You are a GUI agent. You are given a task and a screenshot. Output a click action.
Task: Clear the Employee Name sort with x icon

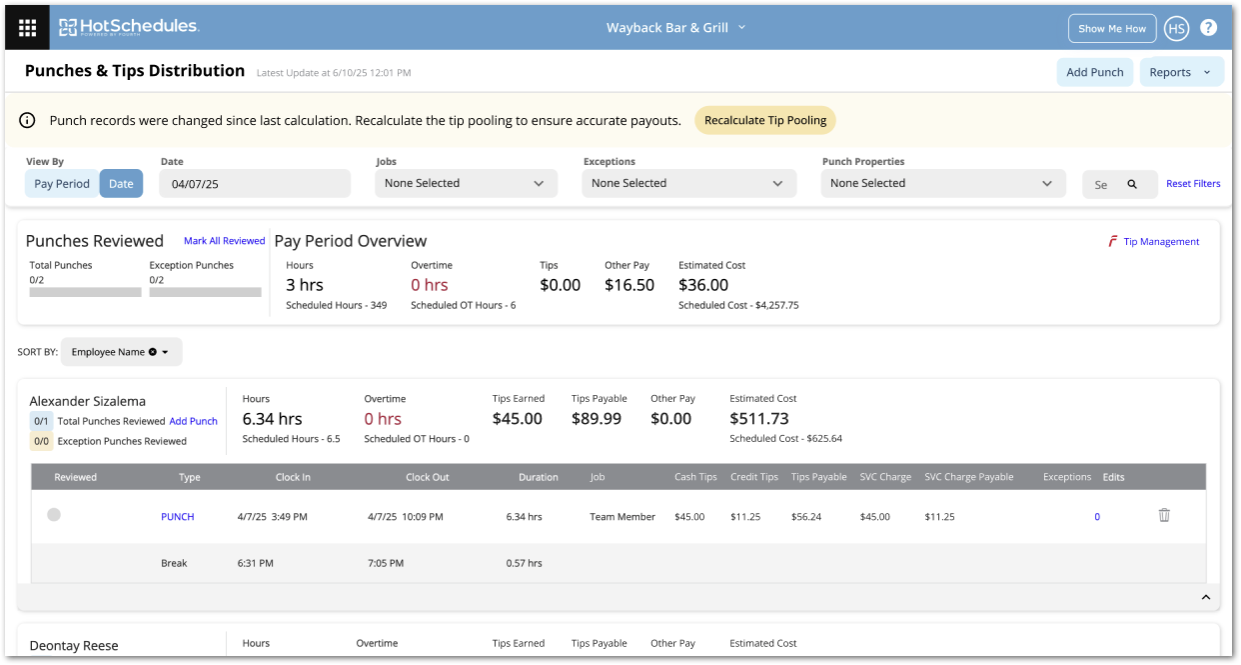152,352
